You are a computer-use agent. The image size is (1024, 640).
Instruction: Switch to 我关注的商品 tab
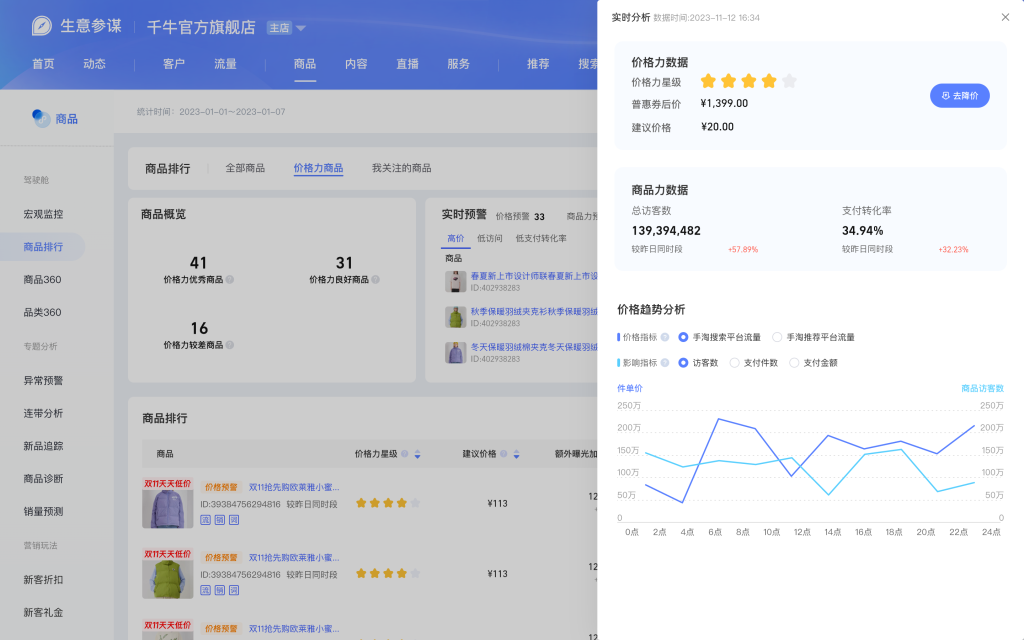(x=401, y=168)
